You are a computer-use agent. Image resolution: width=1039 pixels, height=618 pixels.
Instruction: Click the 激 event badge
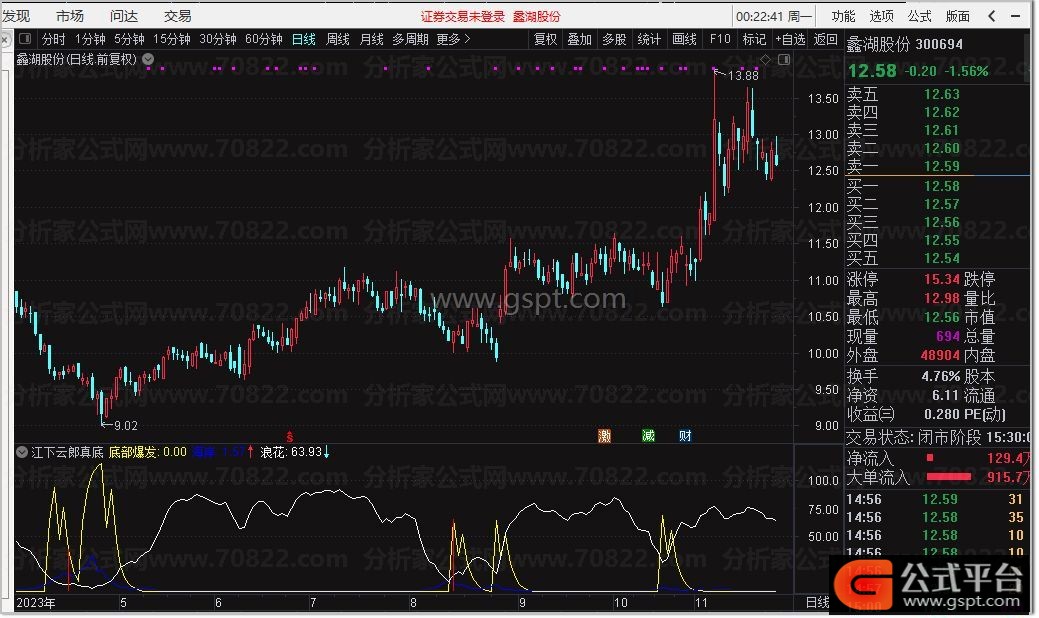[x=604, y=436]
